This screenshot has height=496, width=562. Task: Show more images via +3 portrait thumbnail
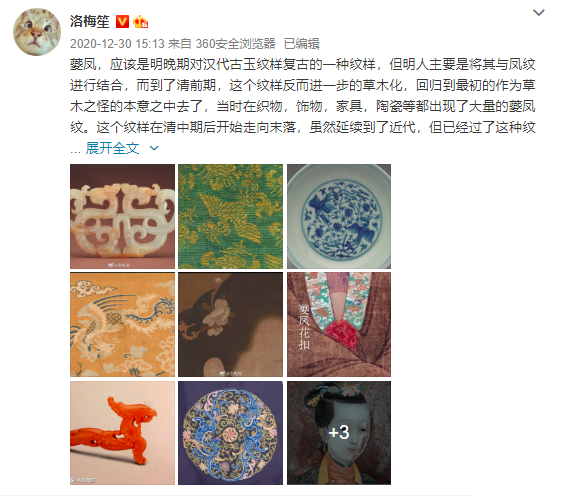339,433
